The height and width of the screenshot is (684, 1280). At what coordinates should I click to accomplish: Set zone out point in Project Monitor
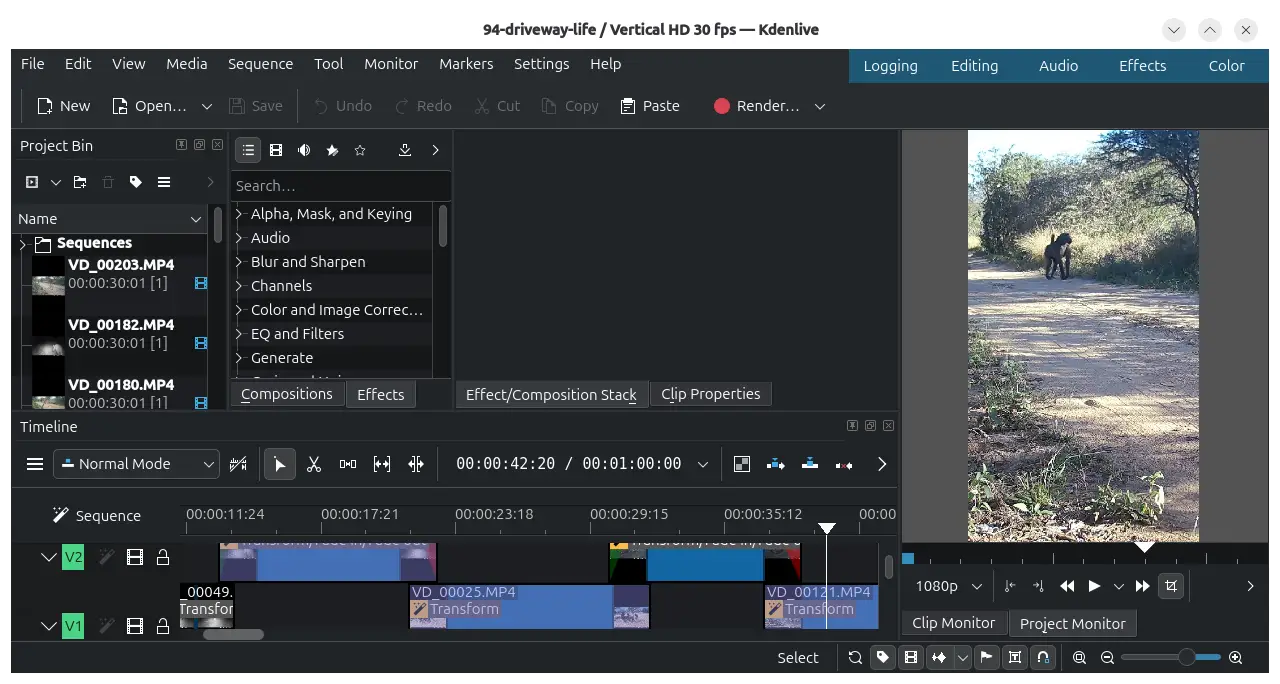(x=1038, y=586)
